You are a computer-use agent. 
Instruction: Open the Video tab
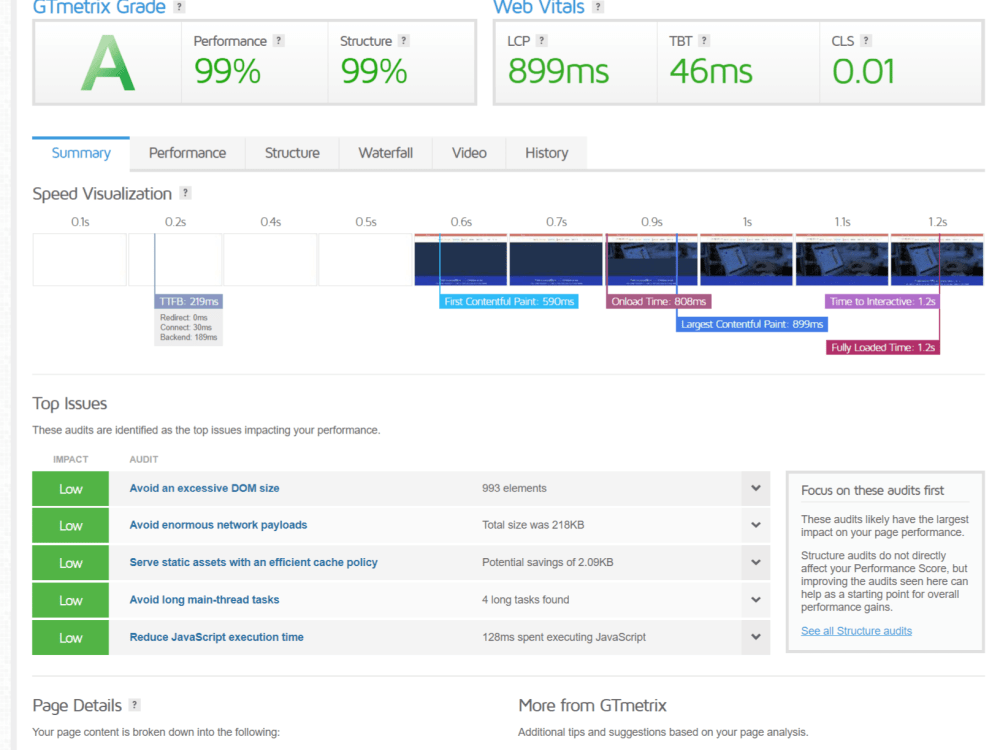(x=469, y=153)
